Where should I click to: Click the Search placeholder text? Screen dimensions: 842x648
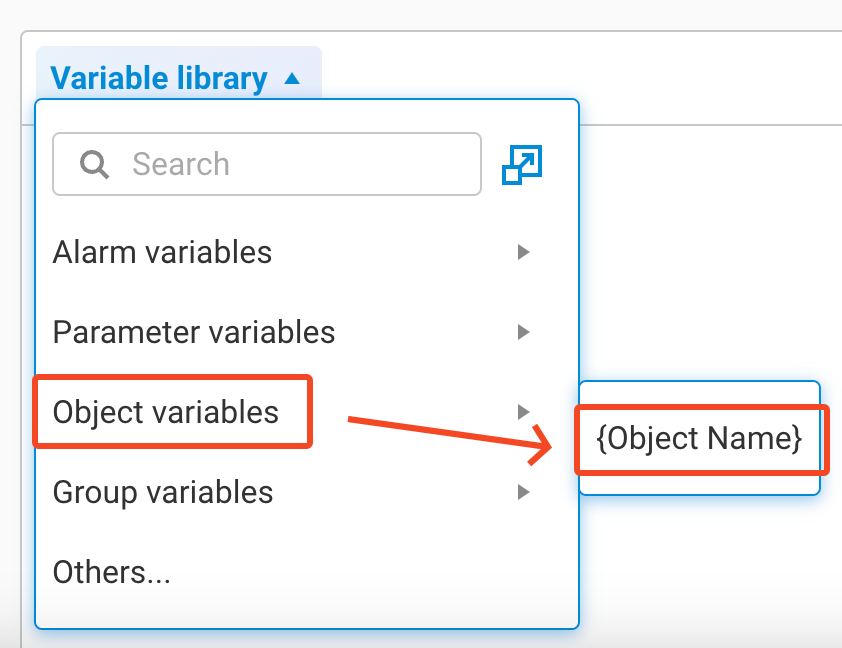(x=181, y=164)
